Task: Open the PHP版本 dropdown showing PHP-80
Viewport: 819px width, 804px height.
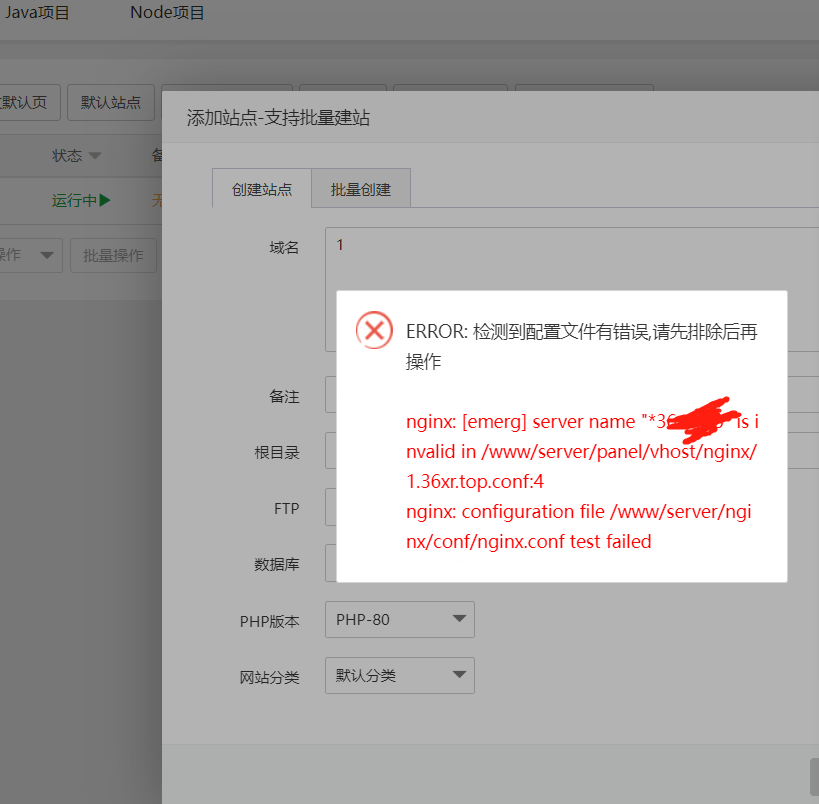Action: coord(400,620)
